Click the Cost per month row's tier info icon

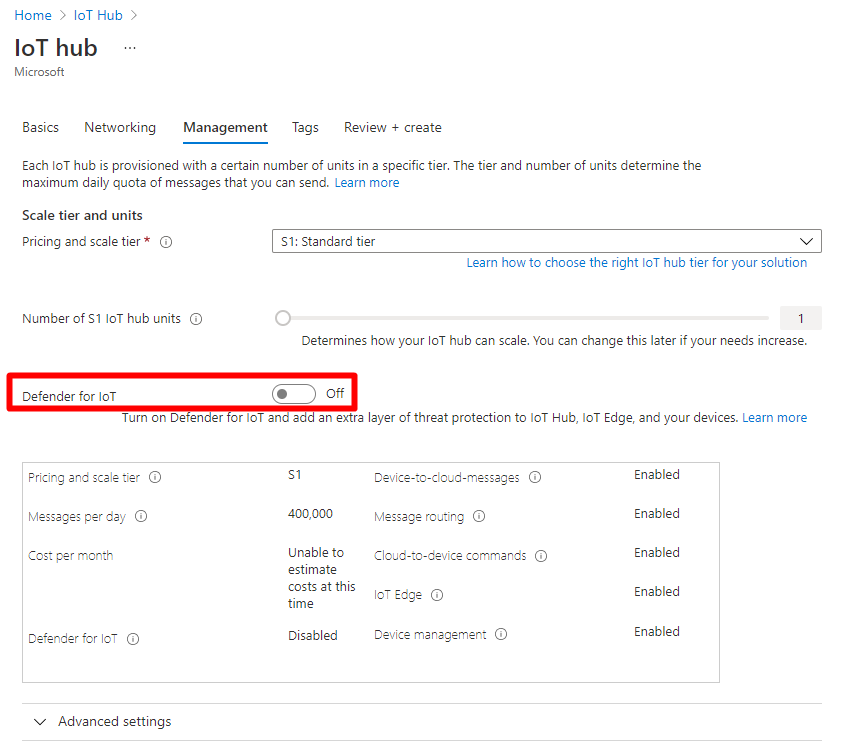click(x=155, y=478)
